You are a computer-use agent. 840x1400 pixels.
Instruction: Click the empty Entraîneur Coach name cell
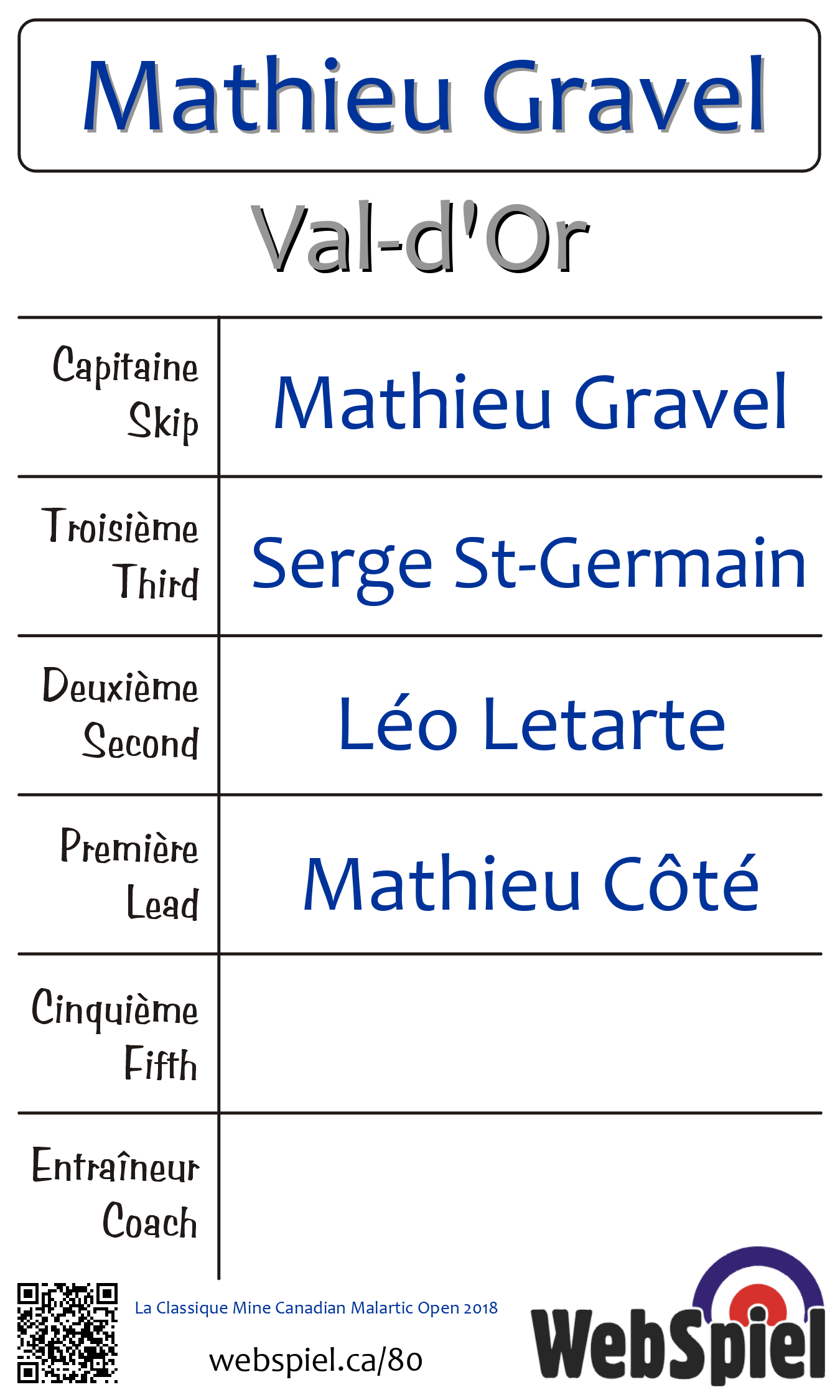pos(520,1193)
